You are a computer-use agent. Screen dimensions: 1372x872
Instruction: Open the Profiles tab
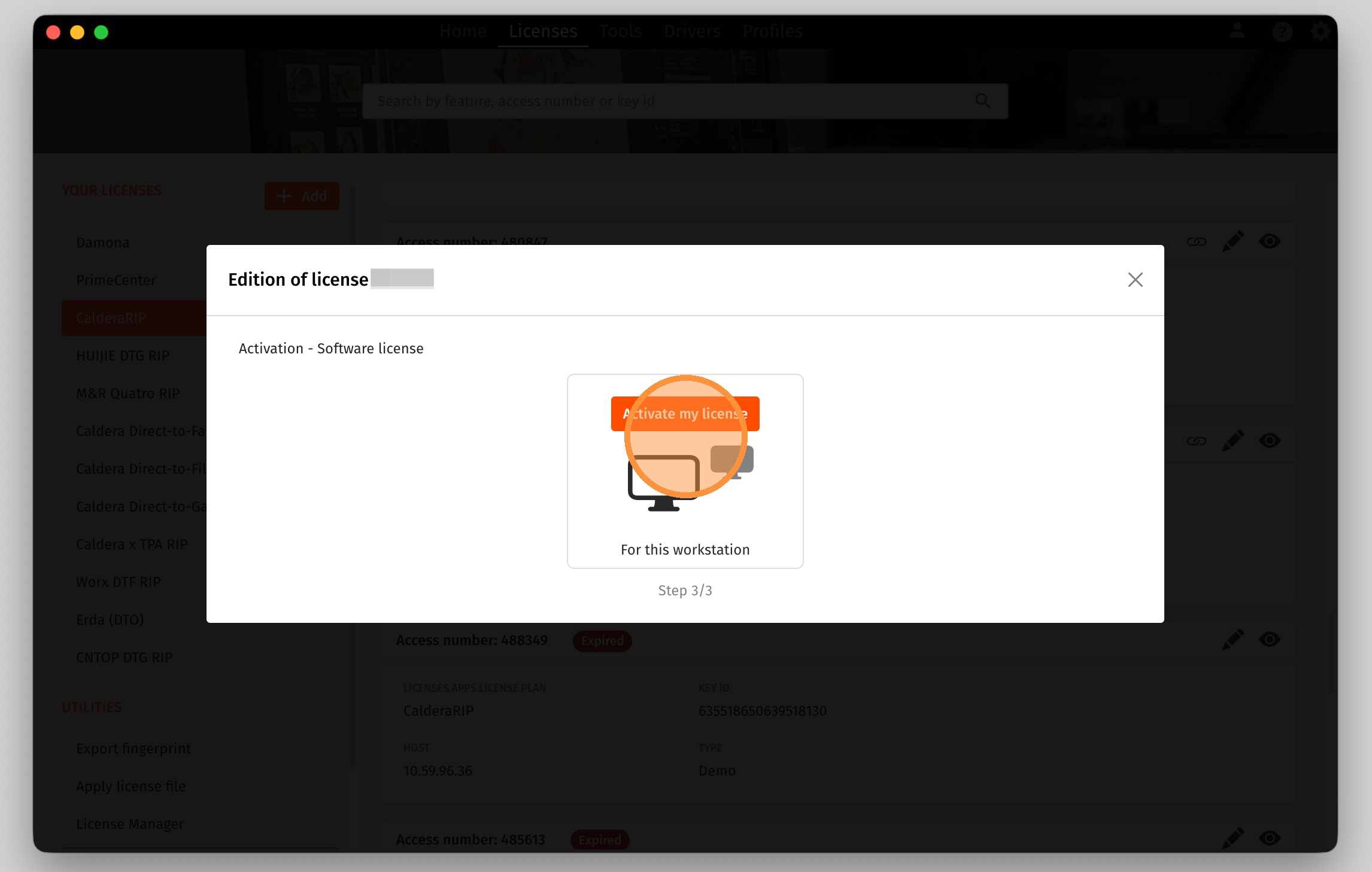pos(773,31)
